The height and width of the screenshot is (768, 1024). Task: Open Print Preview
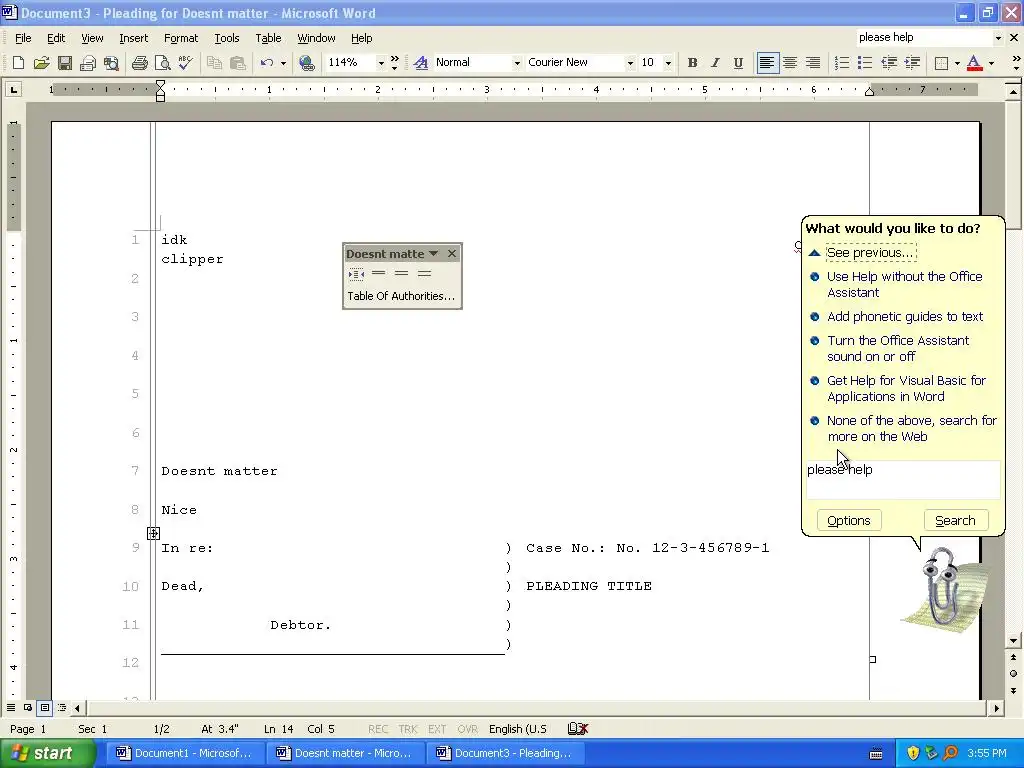162,63
